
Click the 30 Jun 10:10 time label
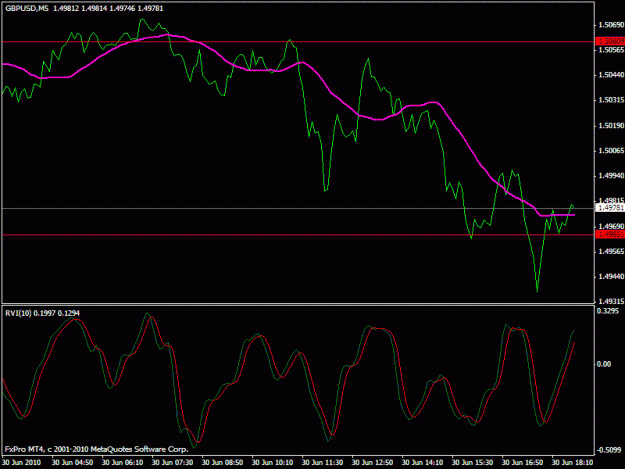coord(272,463)
